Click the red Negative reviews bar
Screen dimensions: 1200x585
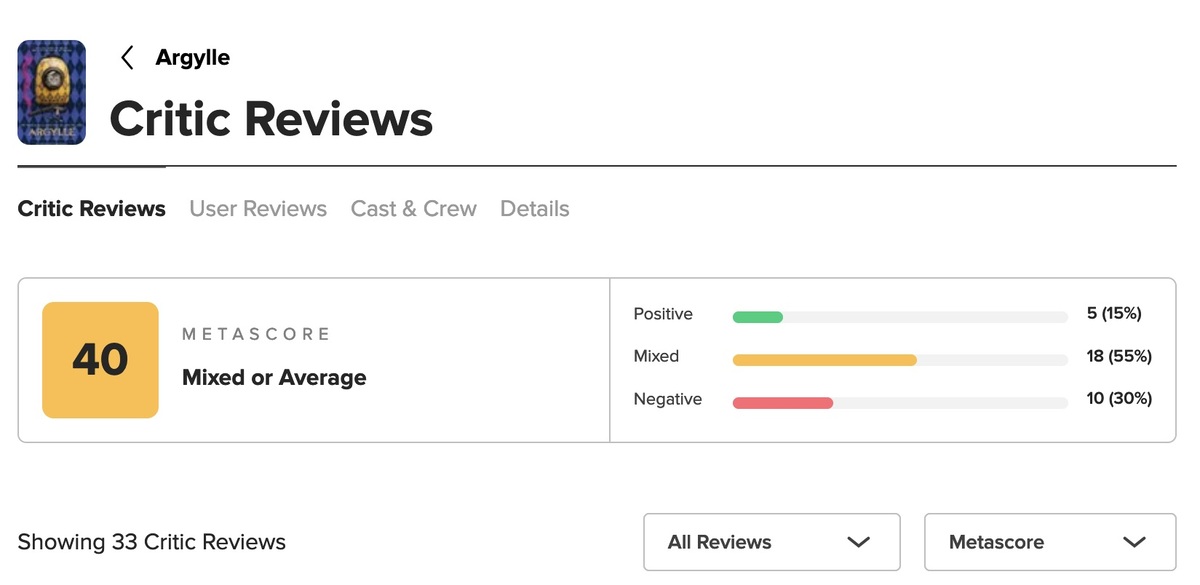click(783, 403)
